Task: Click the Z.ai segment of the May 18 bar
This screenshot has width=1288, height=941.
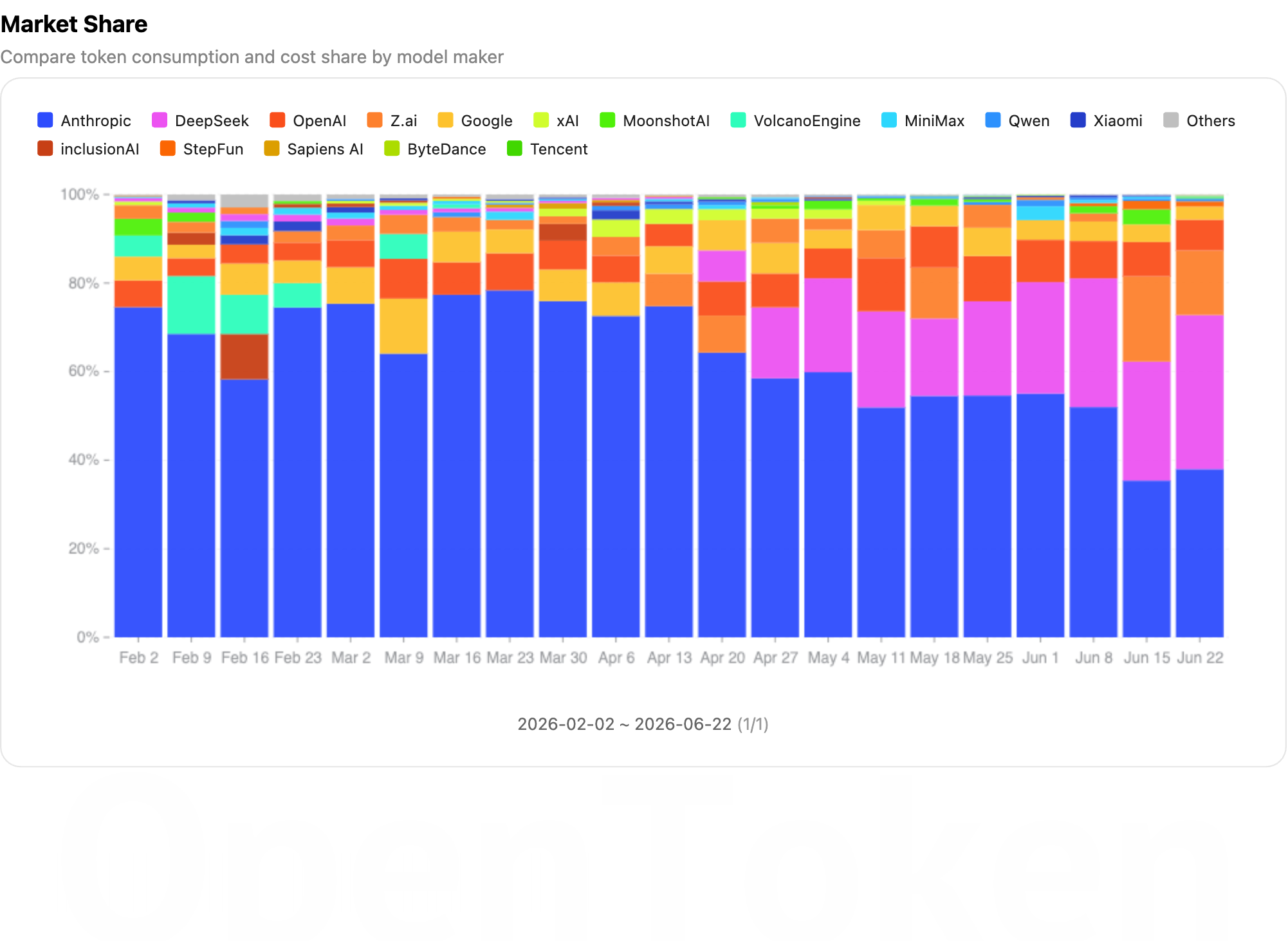Action: 934,293
